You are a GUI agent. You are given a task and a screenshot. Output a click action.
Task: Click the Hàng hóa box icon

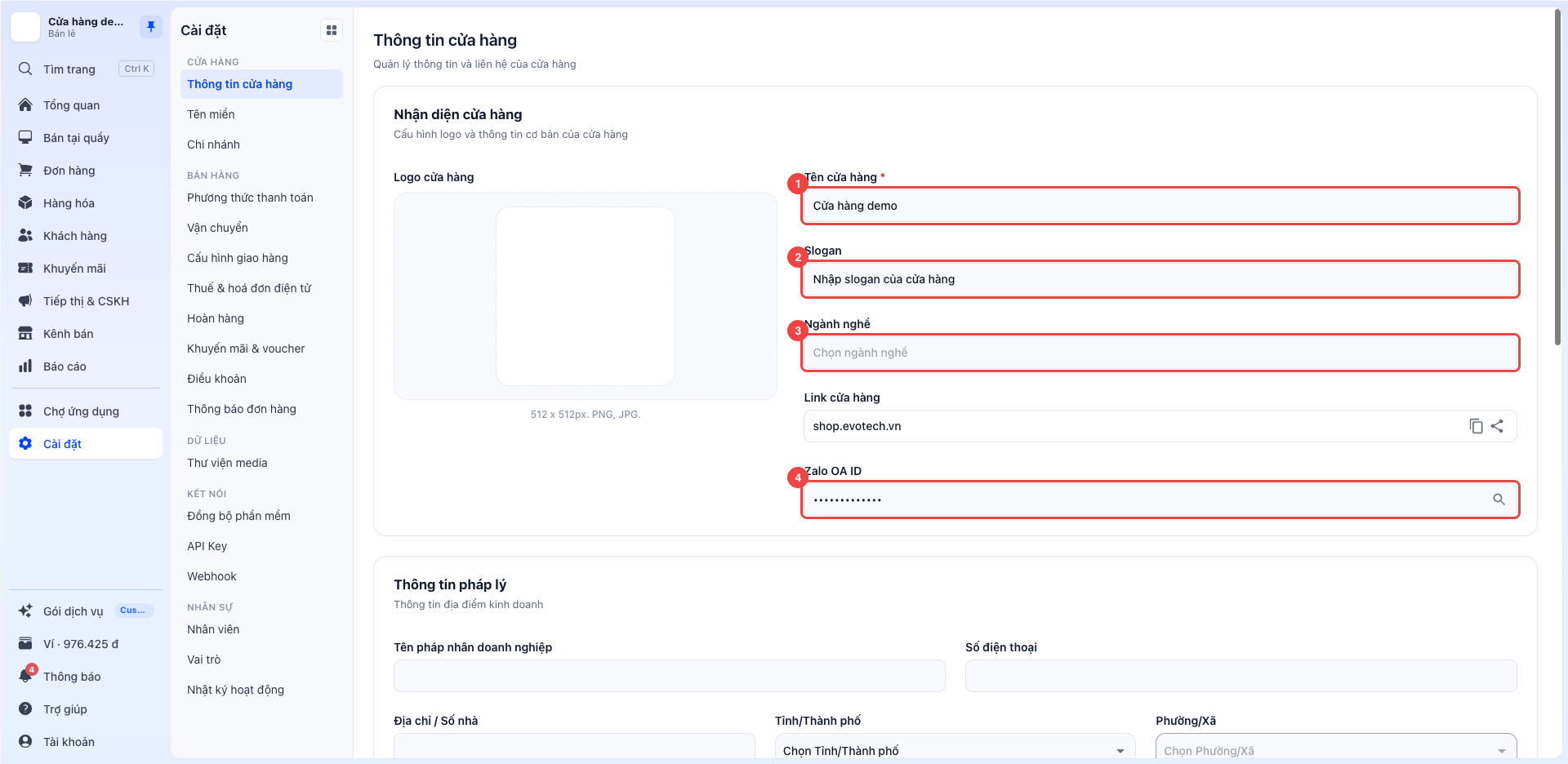pos(25,202)
